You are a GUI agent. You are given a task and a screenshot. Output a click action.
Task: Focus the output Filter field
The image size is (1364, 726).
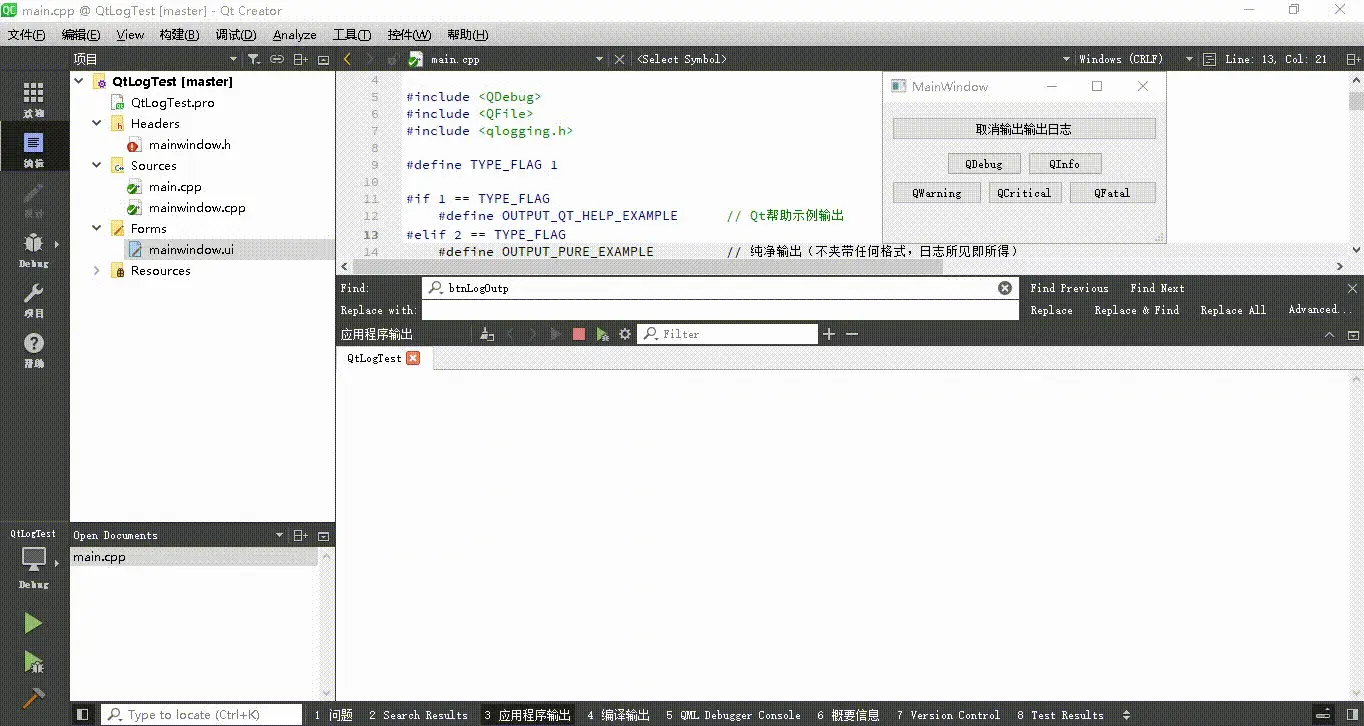(728, 334)
